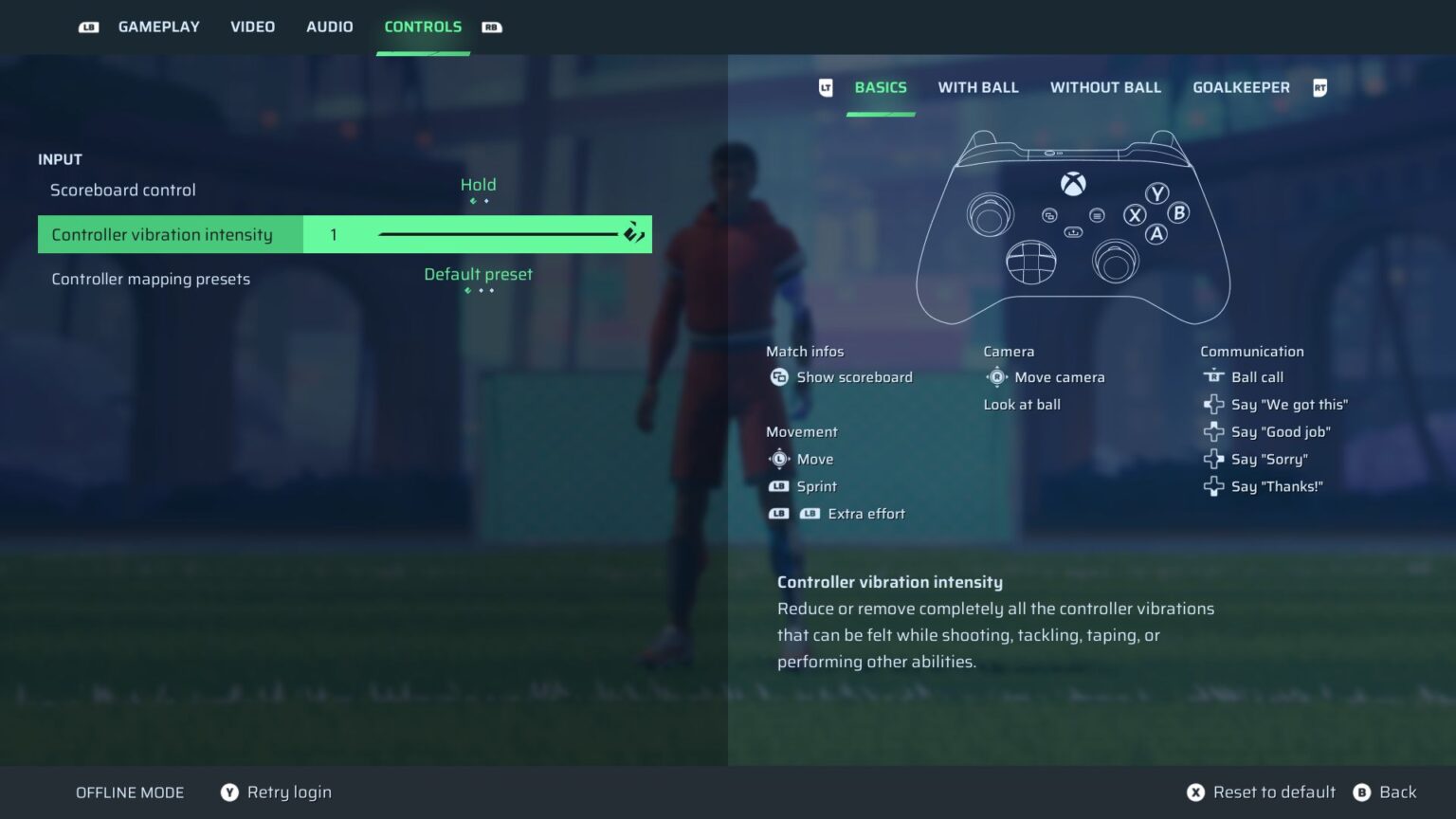Image resolution: width=1456 pixels, height=819 pixels.
Task: Switch to the AUDIO settings tab
Action: (330, 27)
